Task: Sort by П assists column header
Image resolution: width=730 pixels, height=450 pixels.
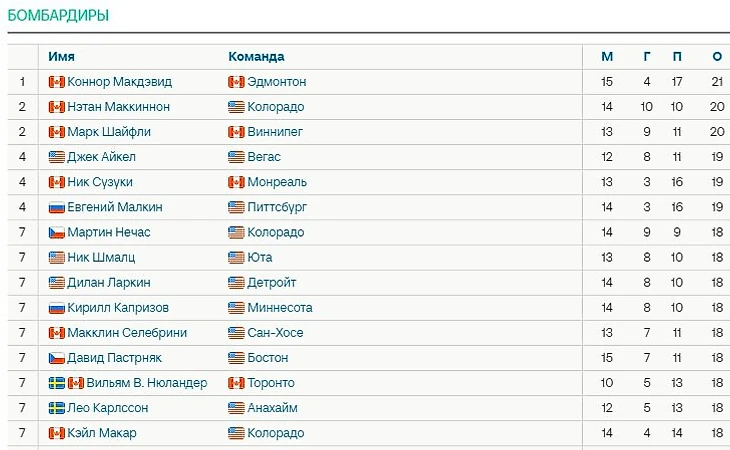Action: [x=677, y=57]
